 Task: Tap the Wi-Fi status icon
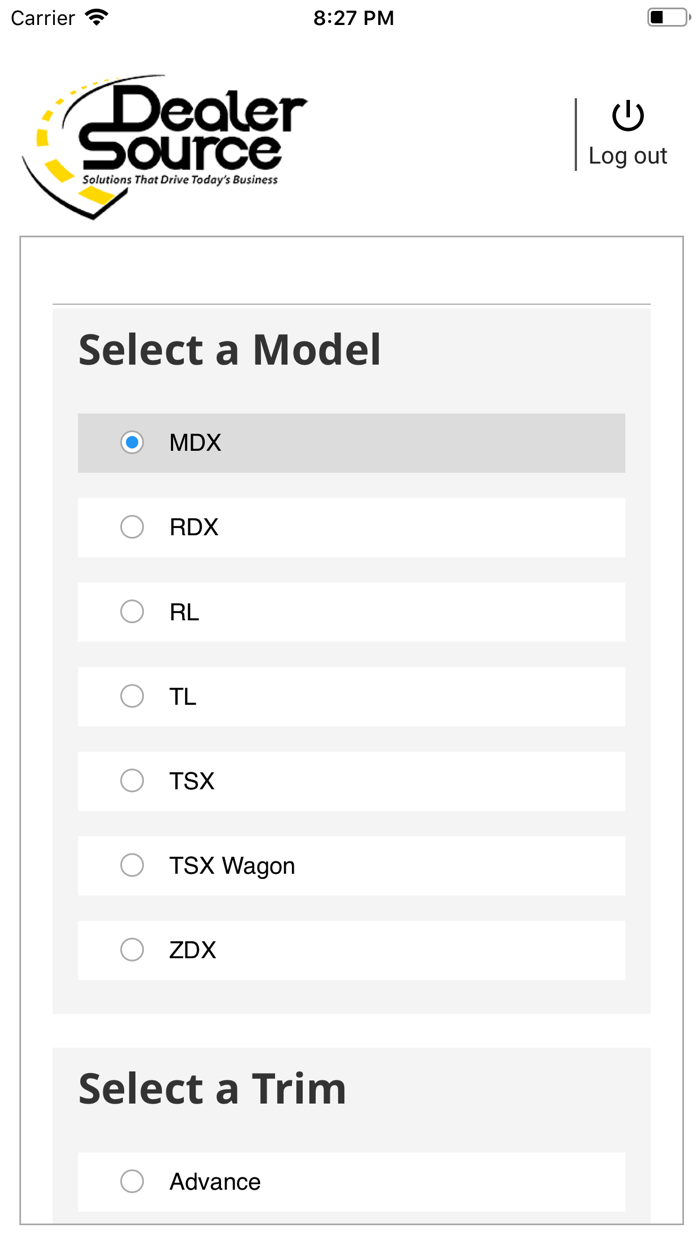(x=97, y=18)
